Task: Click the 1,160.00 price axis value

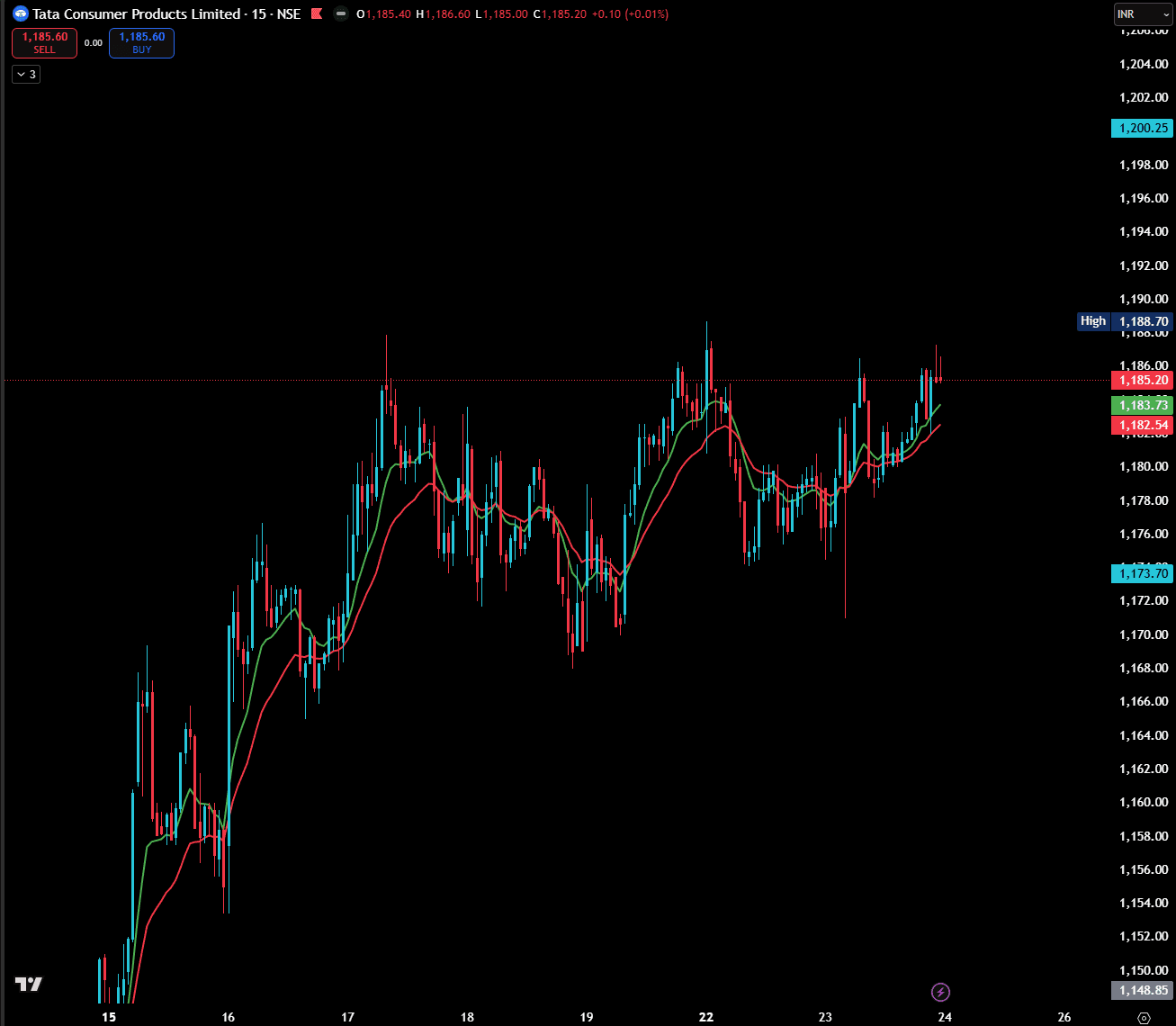Action: 1144,802
